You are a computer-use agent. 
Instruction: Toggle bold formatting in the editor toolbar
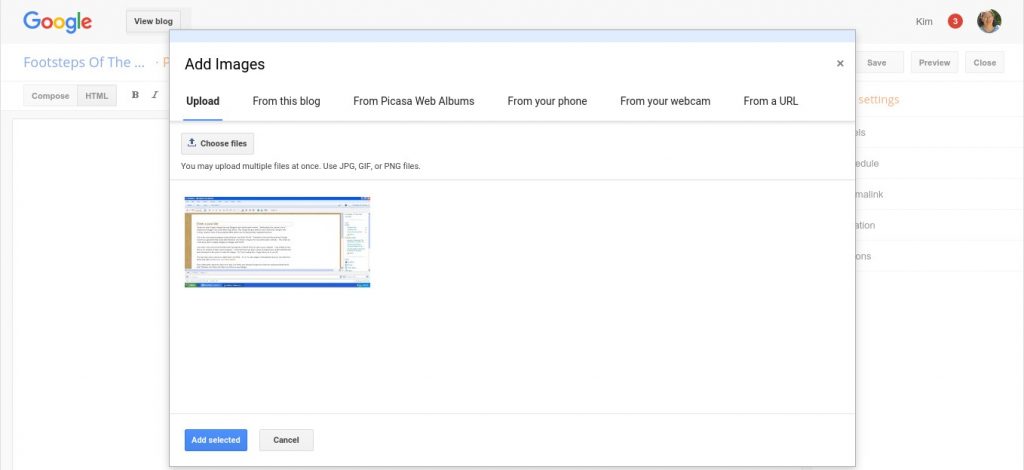[135, 95]
